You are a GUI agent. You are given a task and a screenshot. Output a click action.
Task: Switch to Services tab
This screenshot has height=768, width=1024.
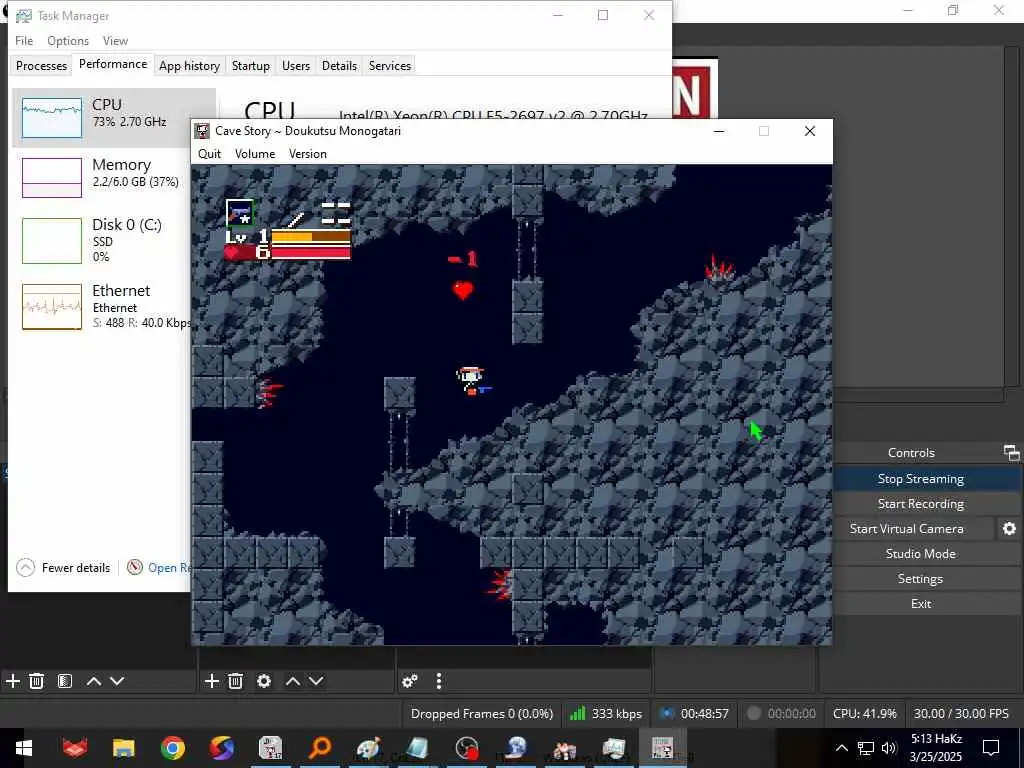coord(390,65)
